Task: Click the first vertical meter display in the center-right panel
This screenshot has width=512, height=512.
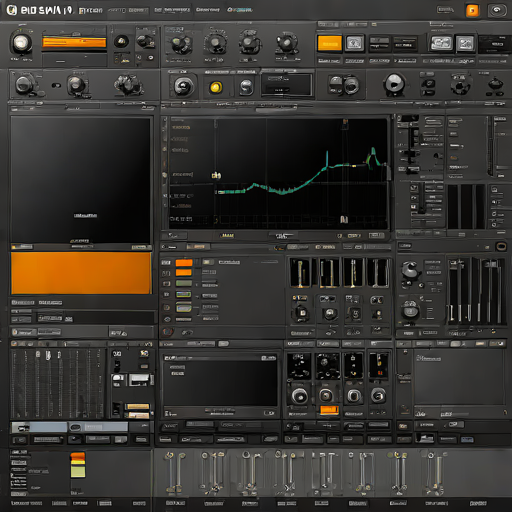Action: (x=300, y=273)
